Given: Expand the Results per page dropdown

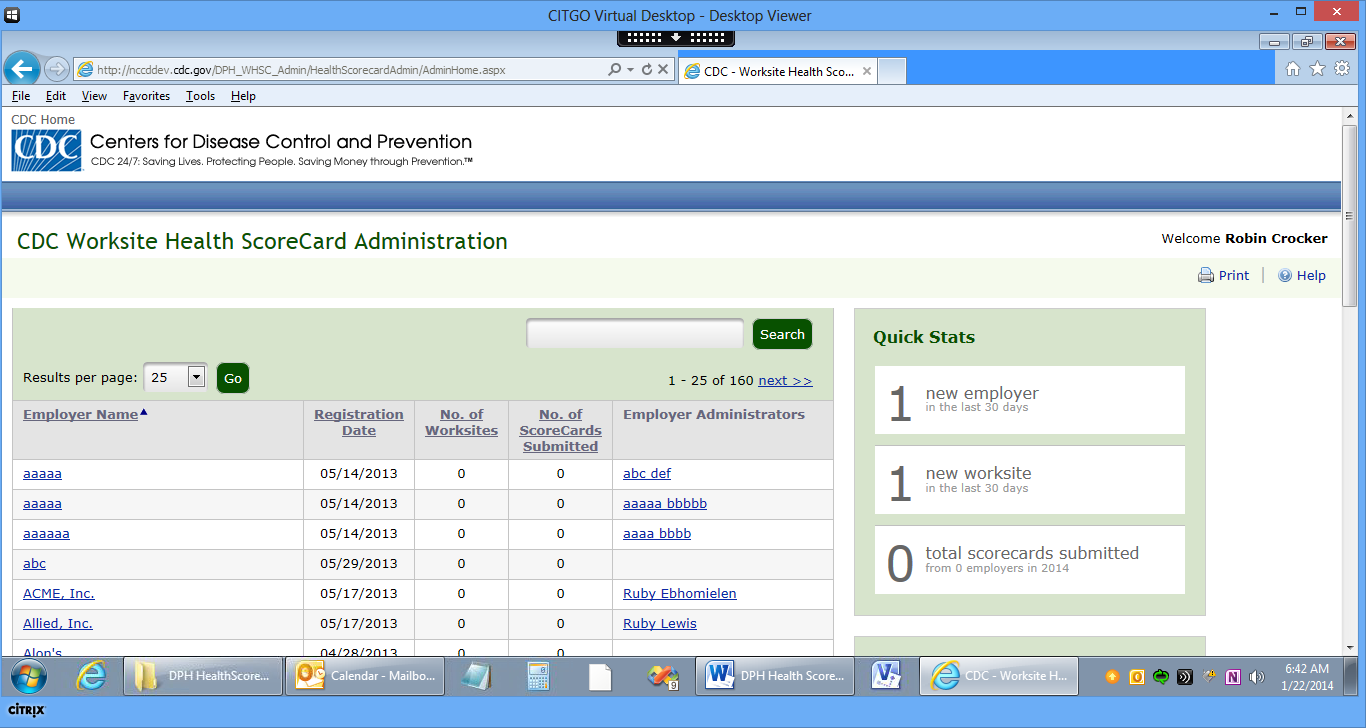Looking at the screenshot, I should pos(196,378).
